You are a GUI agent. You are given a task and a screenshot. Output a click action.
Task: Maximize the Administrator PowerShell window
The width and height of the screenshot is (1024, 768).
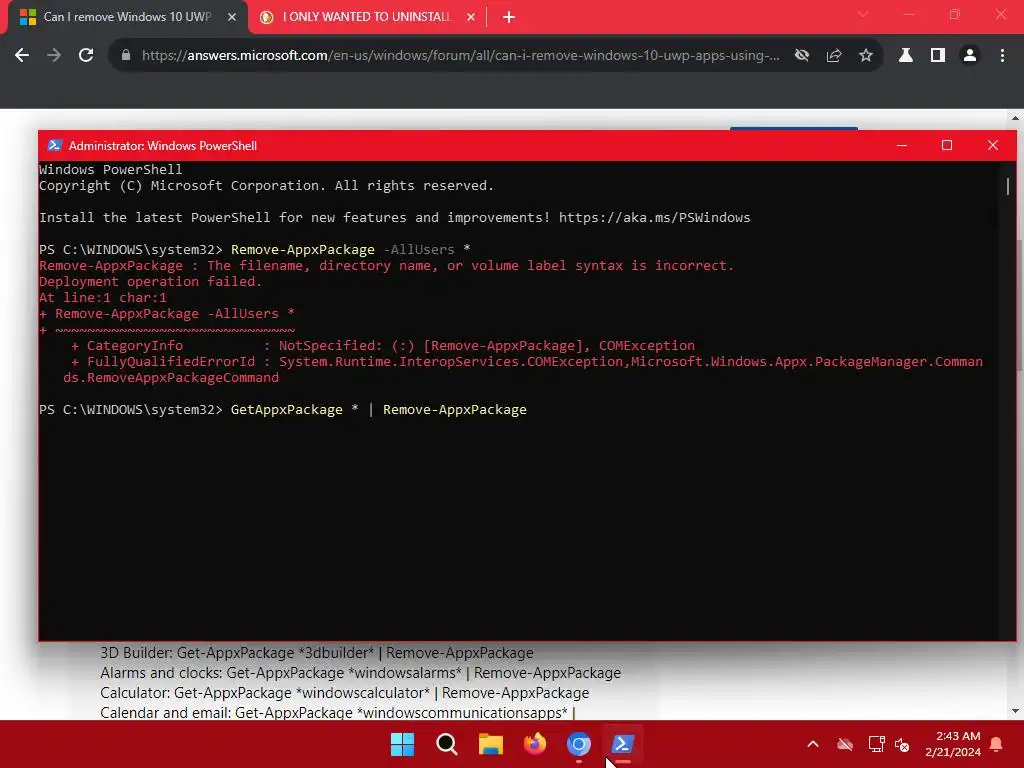[947, 145]
